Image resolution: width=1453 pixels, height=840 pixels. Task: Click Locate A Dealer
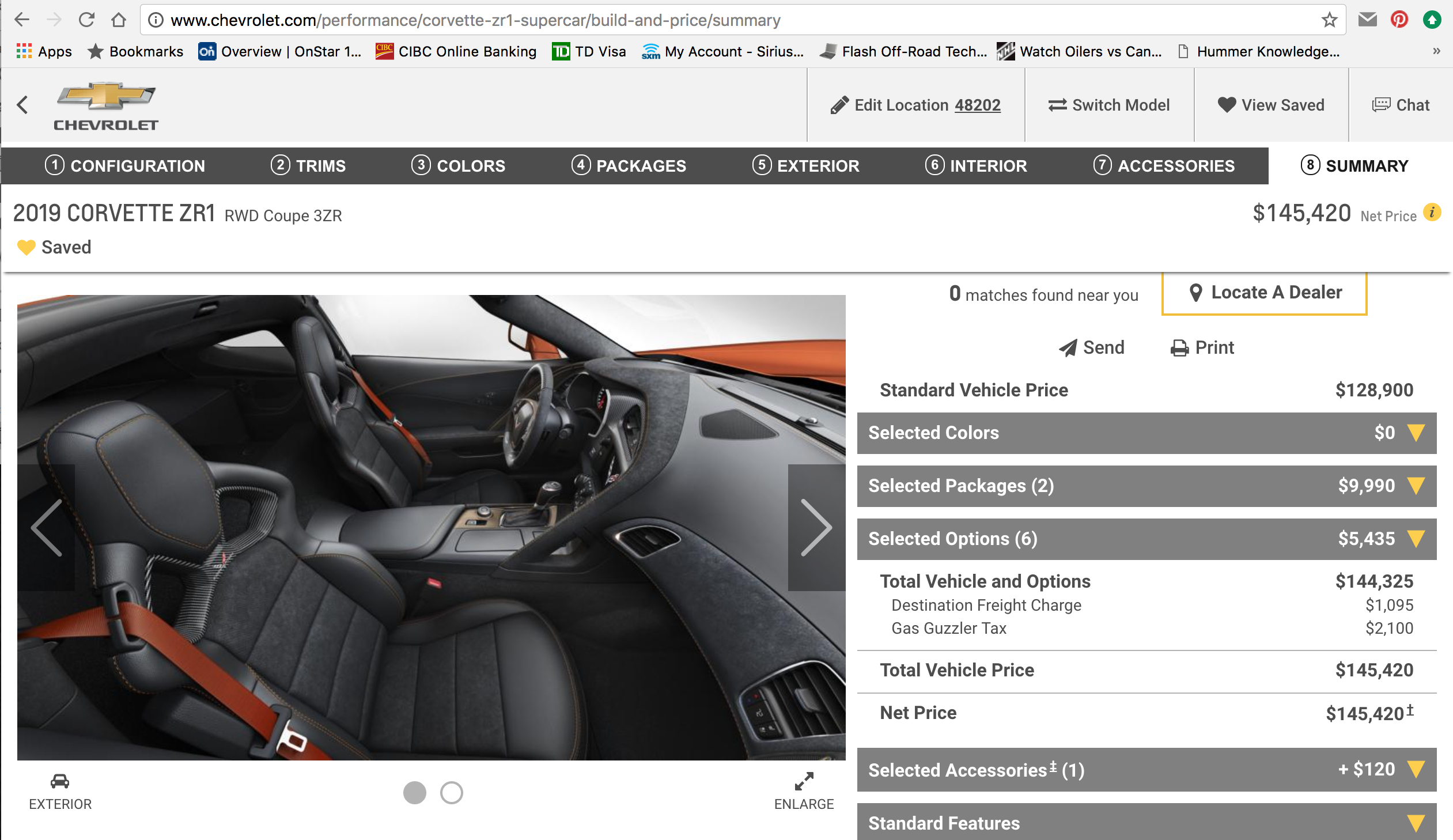point(1263,292)
